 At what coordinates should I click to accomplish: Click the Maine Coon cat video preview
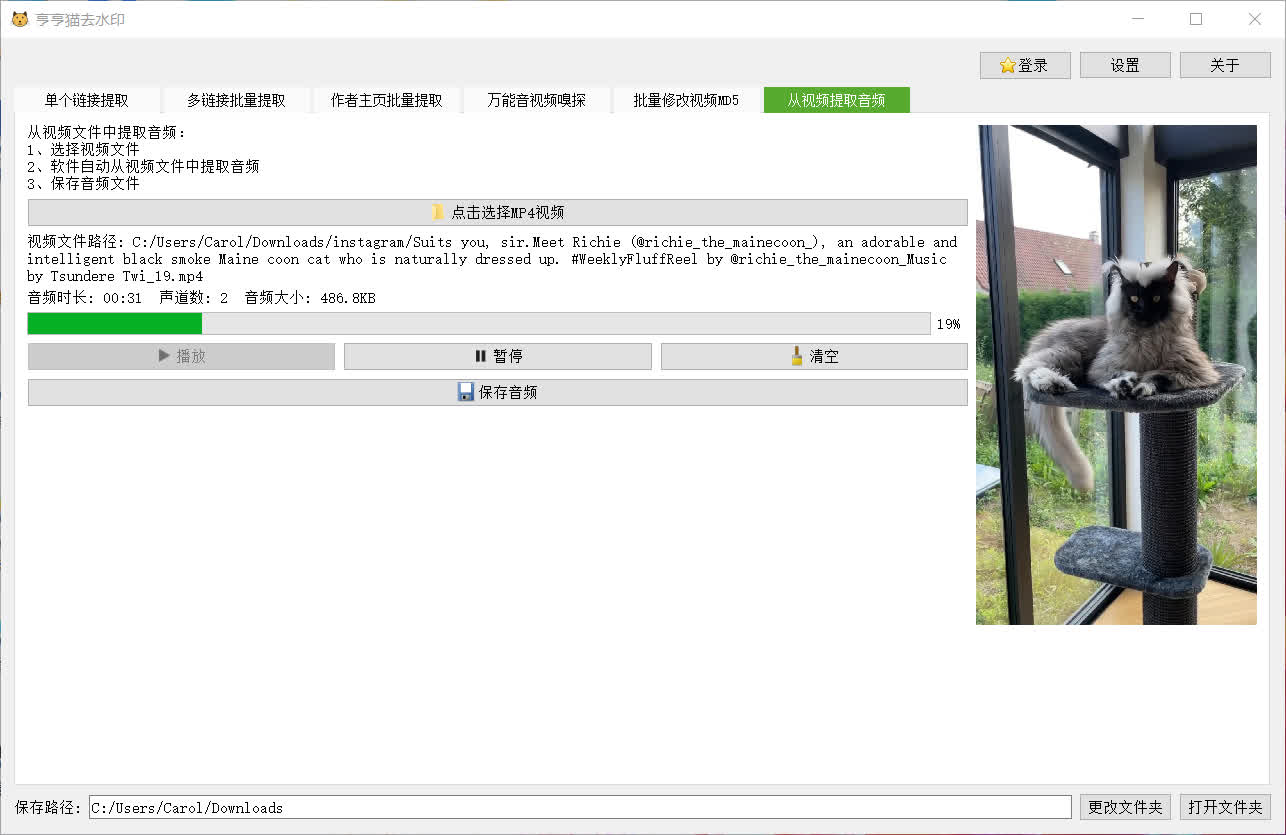point(1116,374)
